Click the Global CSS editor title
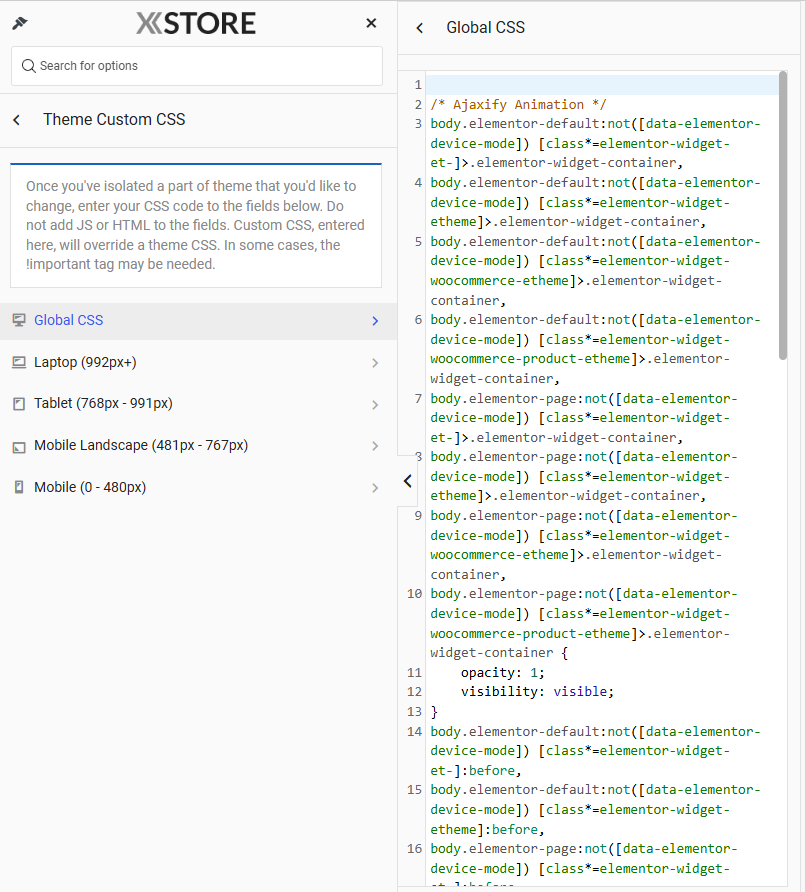 (x=485, y=27)
